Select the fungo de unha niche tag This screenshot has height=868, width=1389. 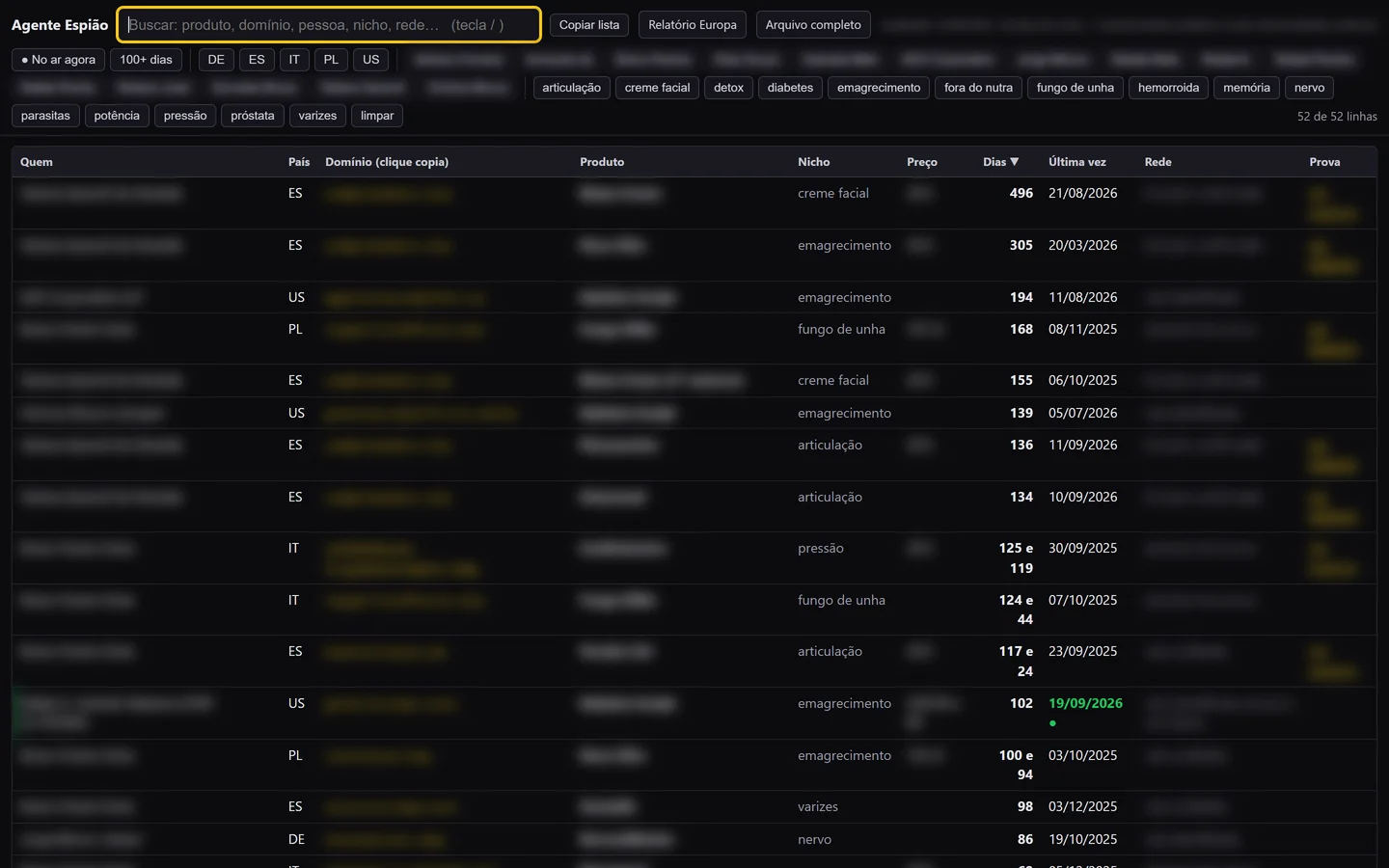1076,88
